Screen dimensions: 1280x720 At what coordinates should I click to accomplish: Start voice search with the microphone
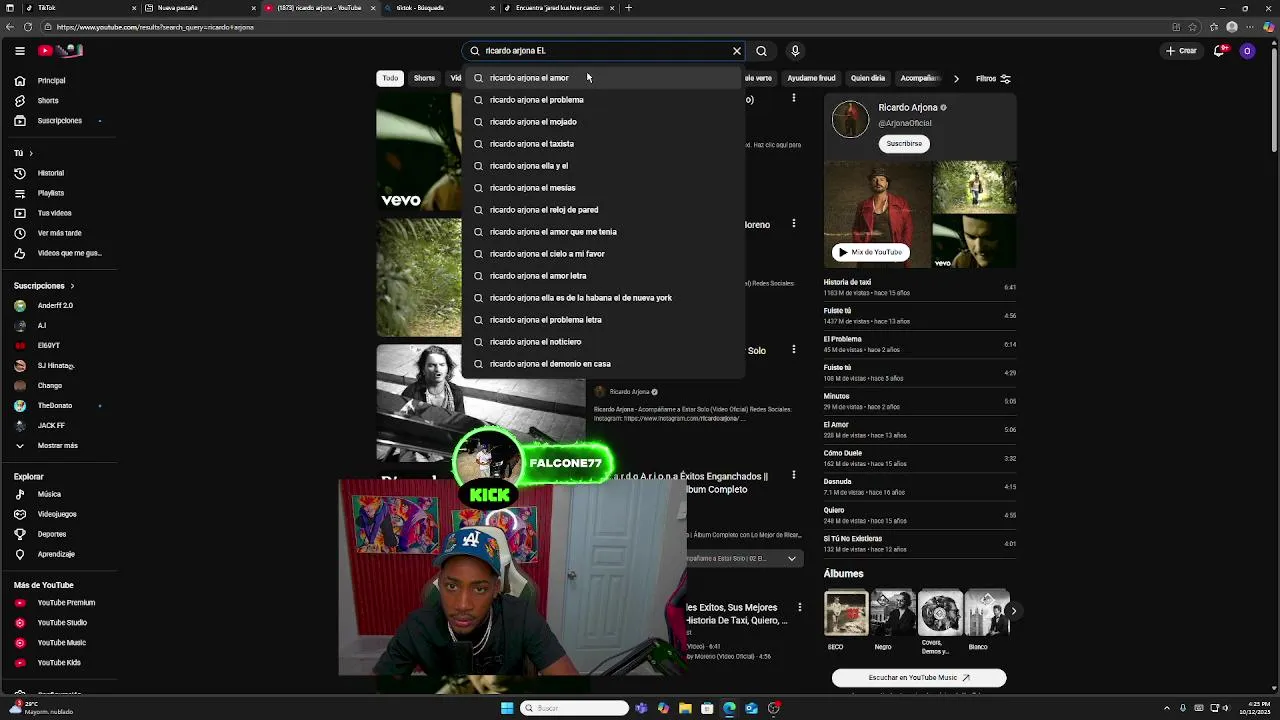tap(795, 51)
